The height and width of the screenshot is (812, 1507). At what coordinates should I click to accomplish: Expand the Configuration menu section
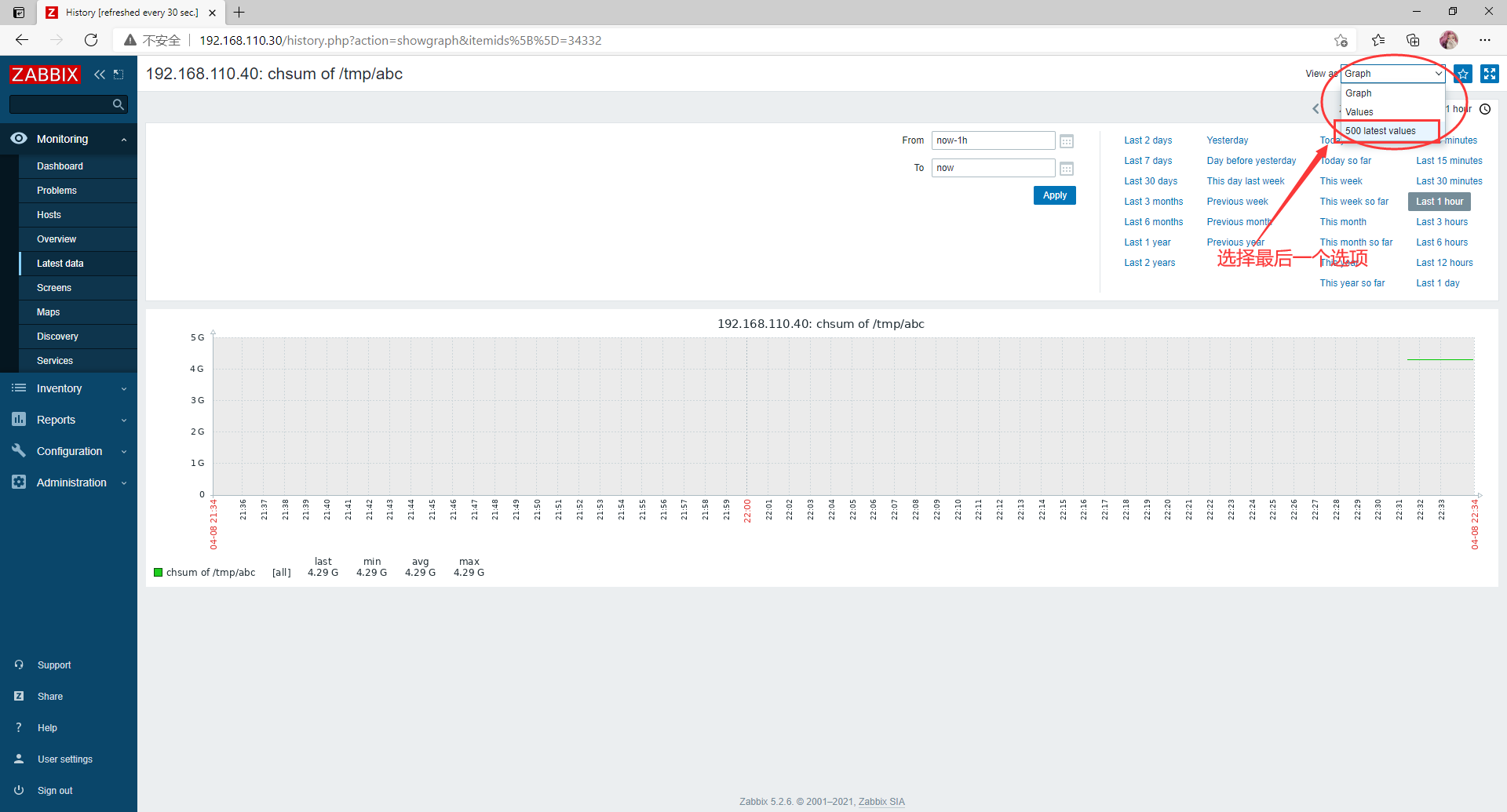[124, 452]
